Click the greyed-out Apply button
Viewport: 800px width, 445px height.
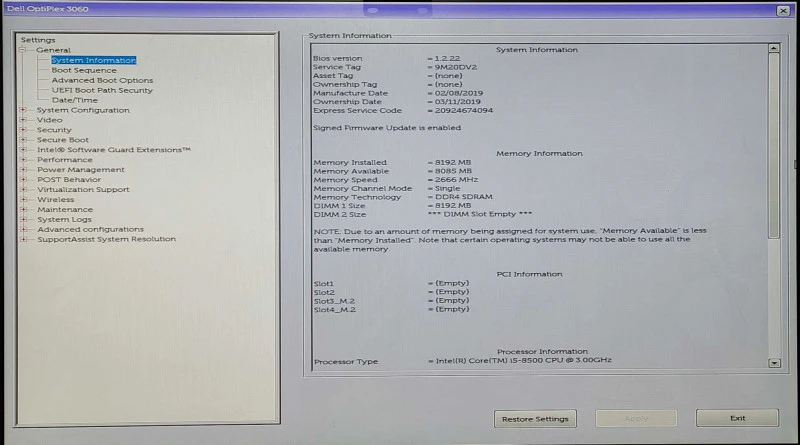point(636,418)
